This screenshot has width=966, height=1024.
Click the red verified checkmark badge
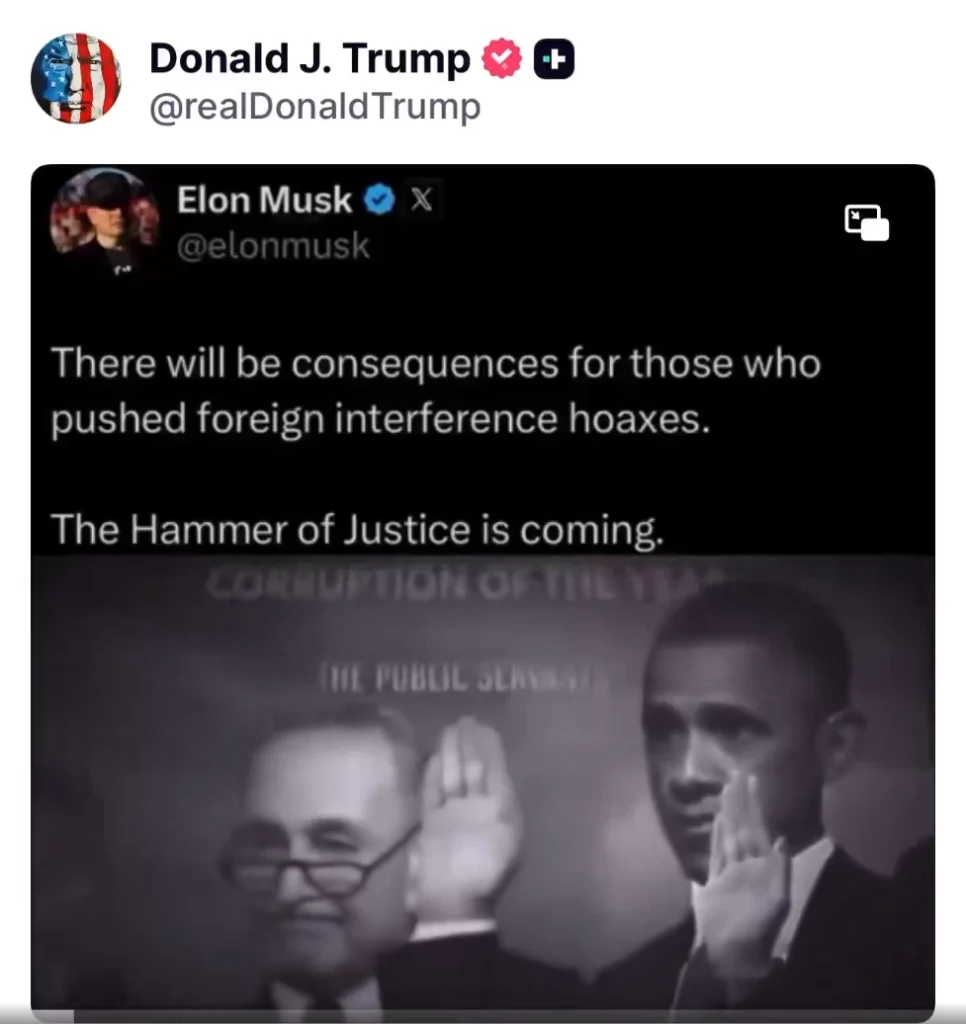pyautogui.click(x=502, y=59)
